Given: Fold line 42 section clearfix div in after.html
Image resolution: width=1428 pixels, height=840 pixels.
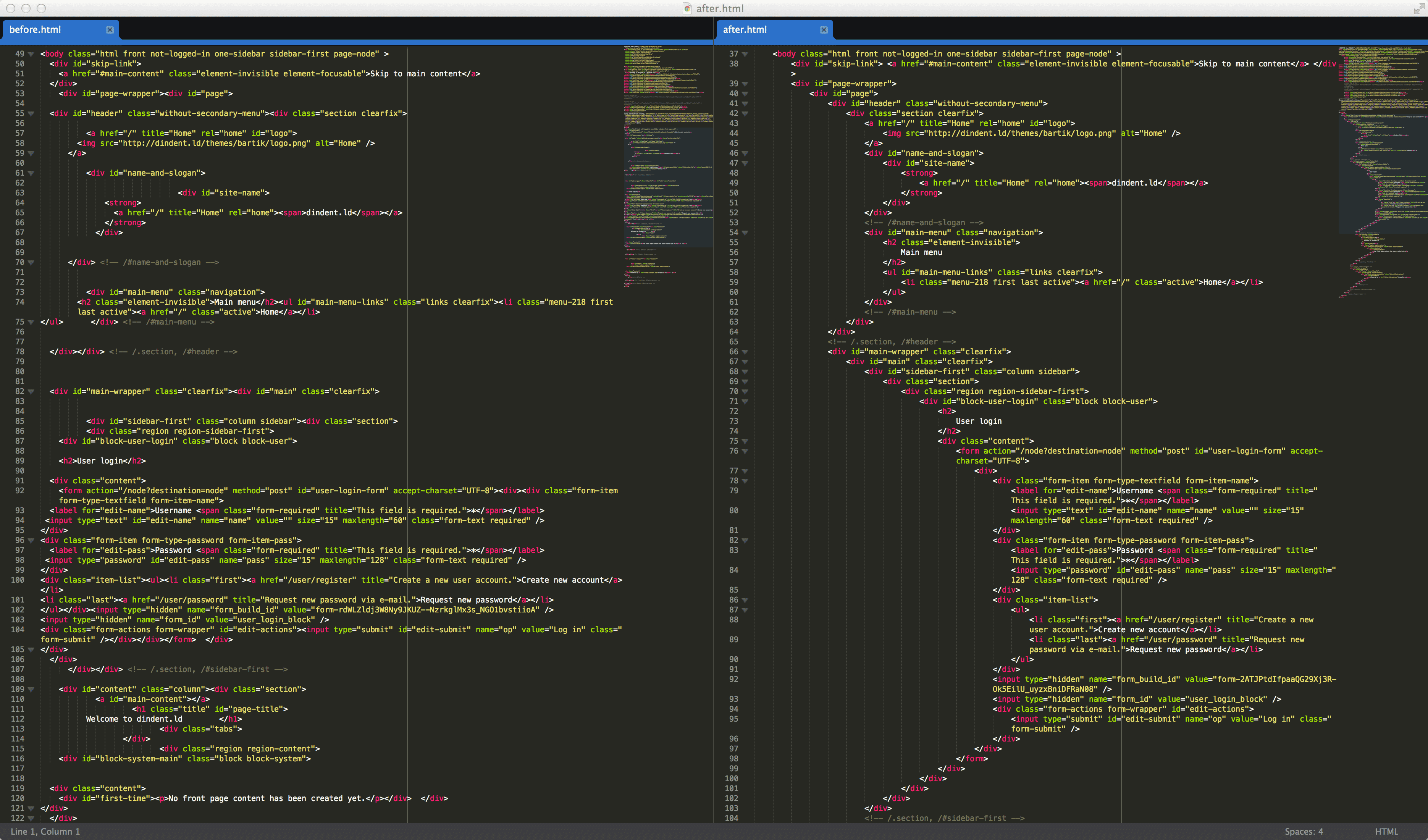Looking at the screenshot, I should click(745, 114).
